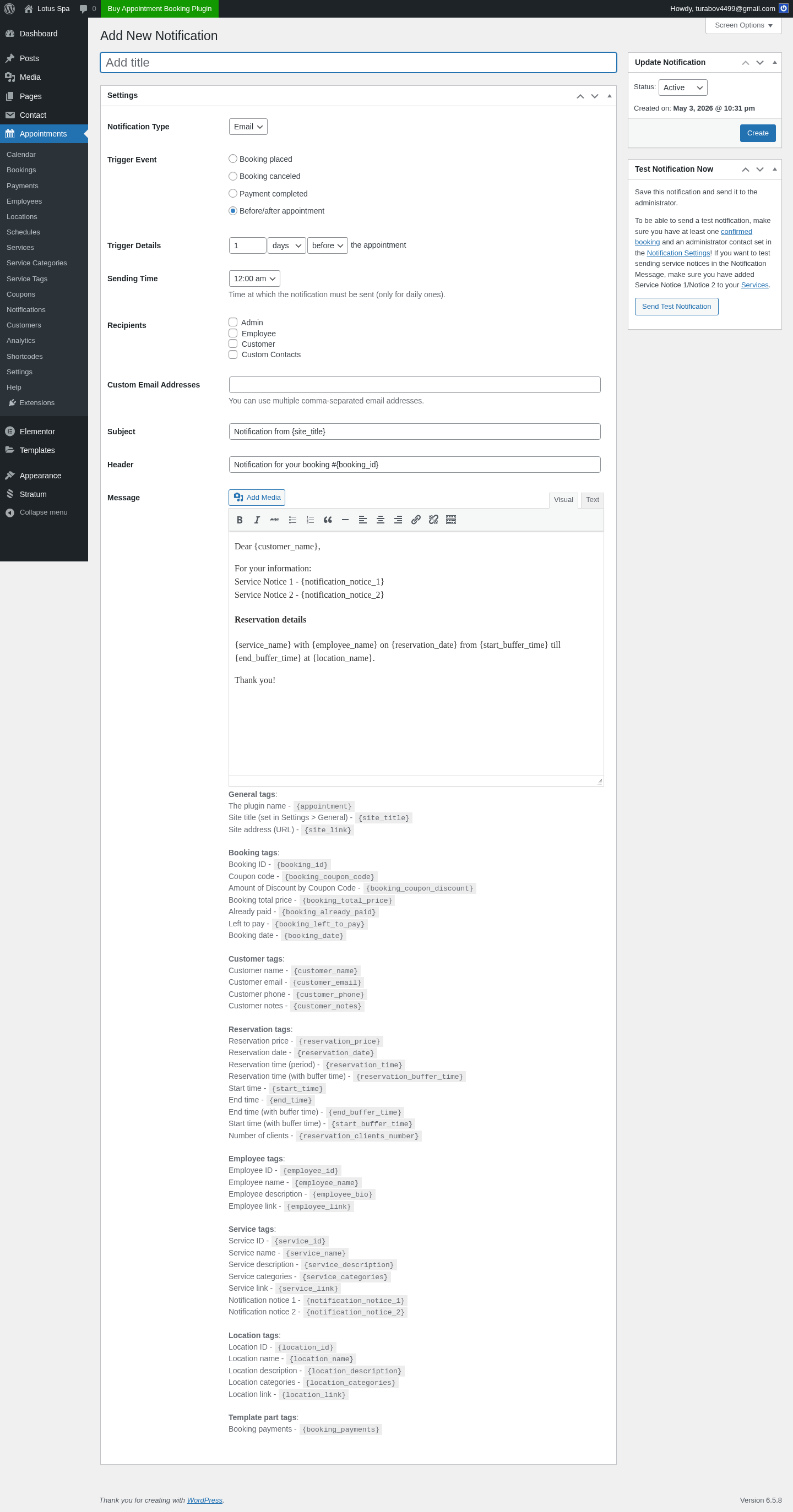793x1512 pixels.
Task: Collapse the Test Notification Now panel toggle
Action: tap(774, 169)
